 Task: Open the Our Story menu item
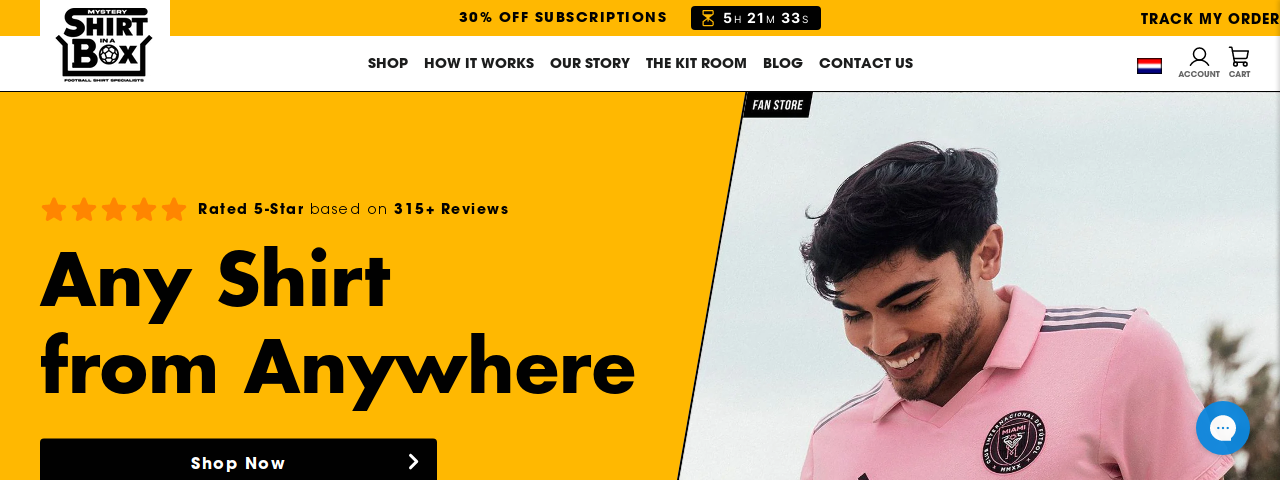590,63
